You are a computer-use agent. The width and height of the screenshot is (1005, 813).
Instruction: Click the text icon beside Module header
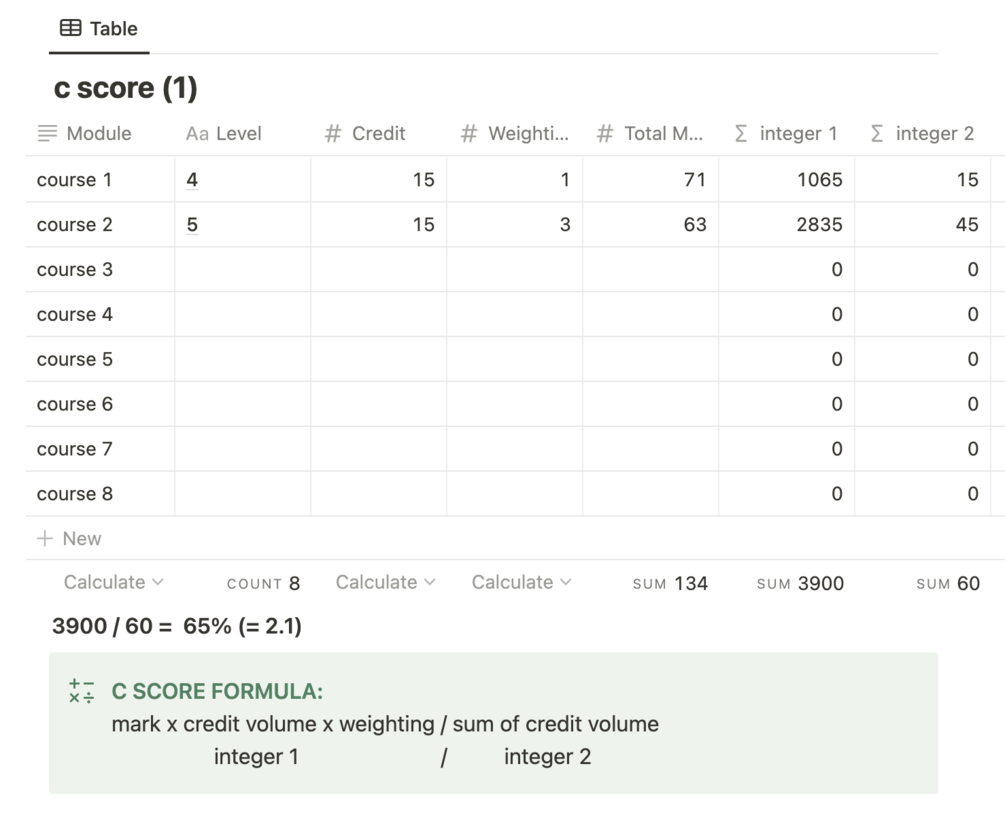(47, 134)
